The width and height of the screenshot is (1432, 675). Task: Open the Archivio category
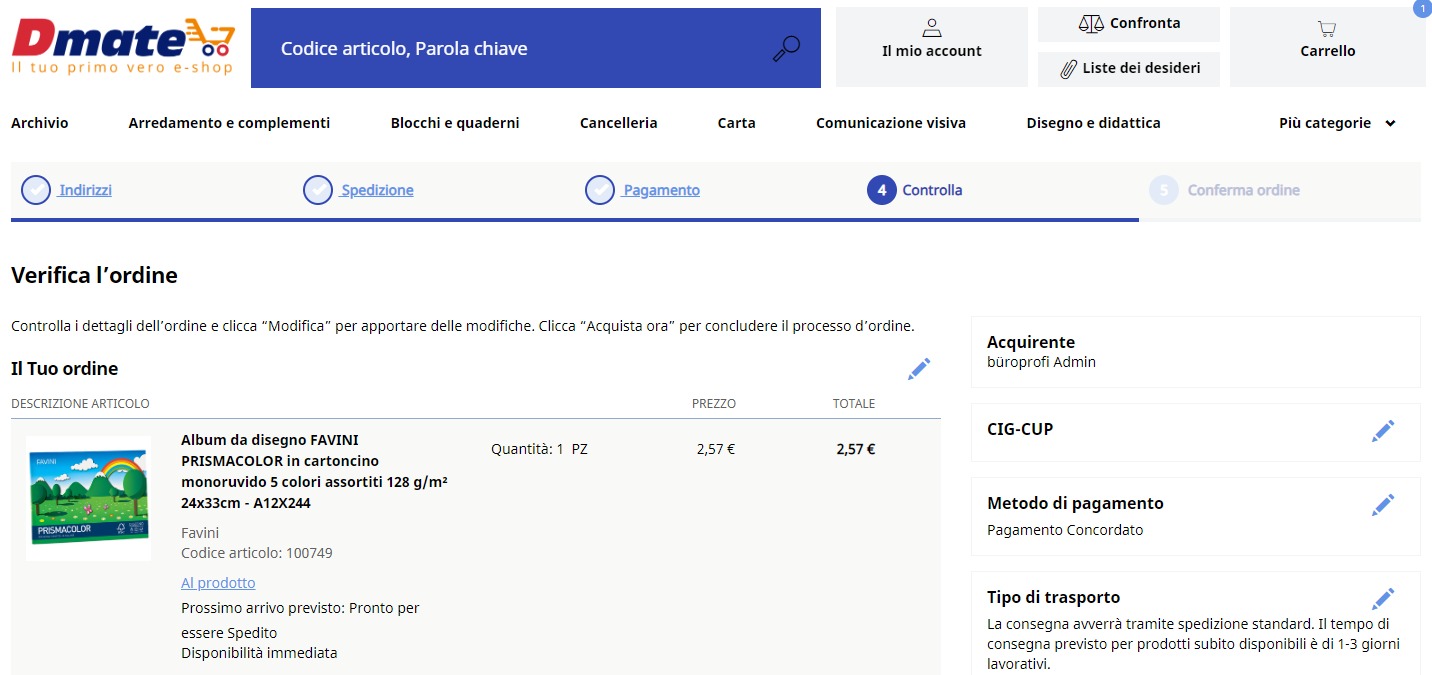point(40,123)
